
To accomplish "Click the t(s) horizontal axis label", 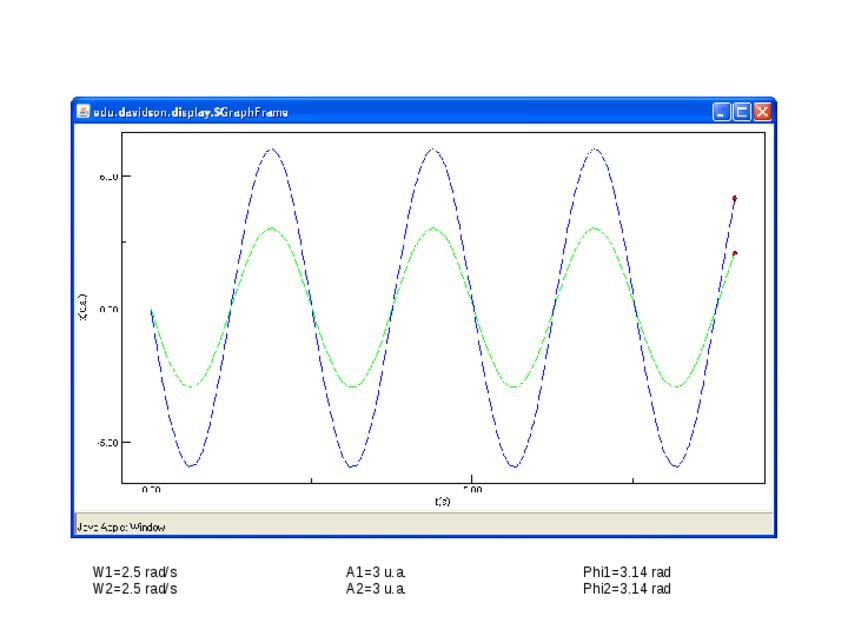I will [442, 501].
